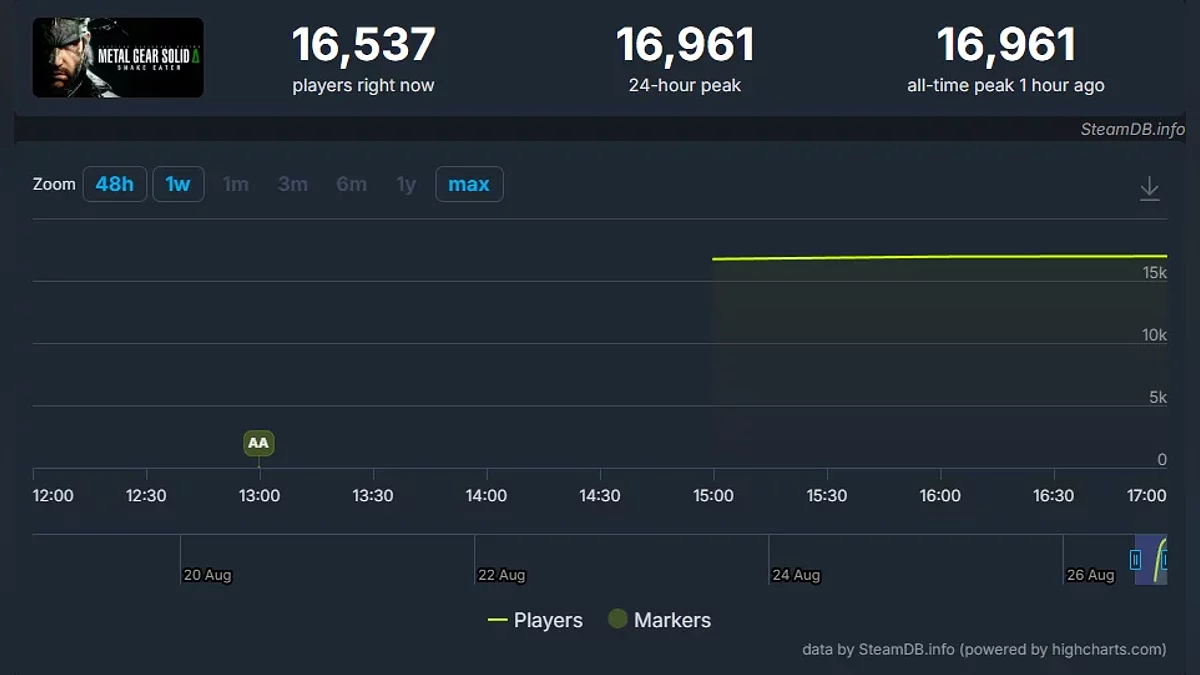
Task: Set zoom range to 48h
Action: (x=115, y=184)
